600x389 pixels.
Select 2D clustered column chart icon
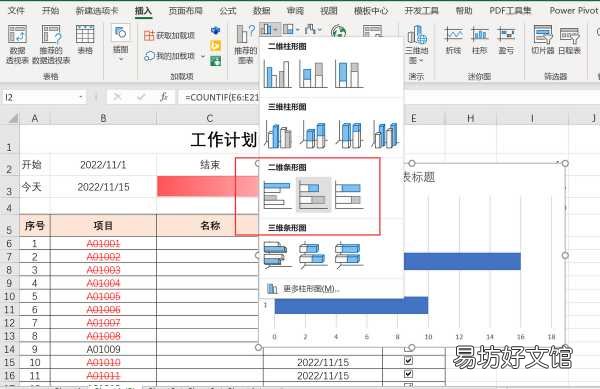click(x=277, y=74)
